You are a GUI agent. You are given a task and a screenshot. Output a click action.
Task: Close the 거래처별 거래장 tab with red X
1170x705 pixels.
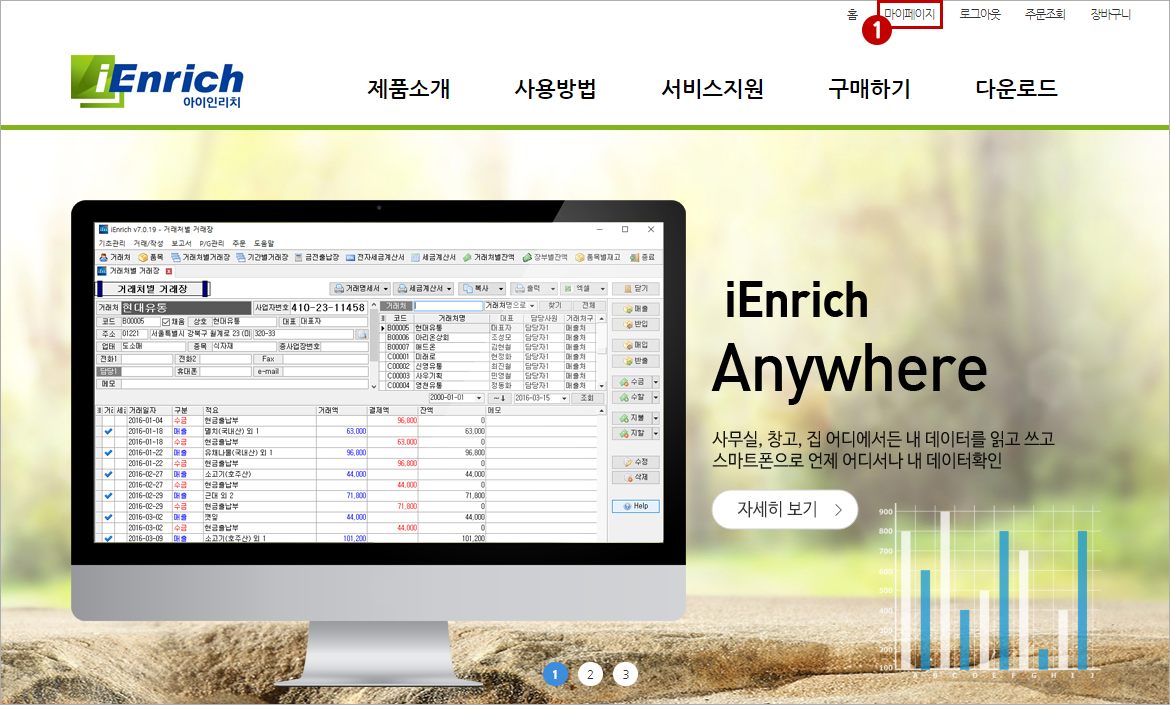169,272
